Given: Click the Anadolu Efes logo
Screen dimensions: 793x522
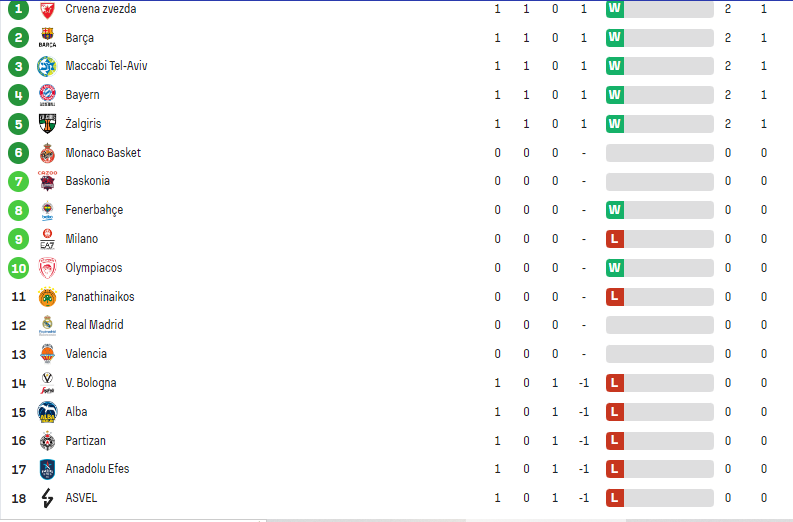Looking at the screenshot, I should point(47,469).
